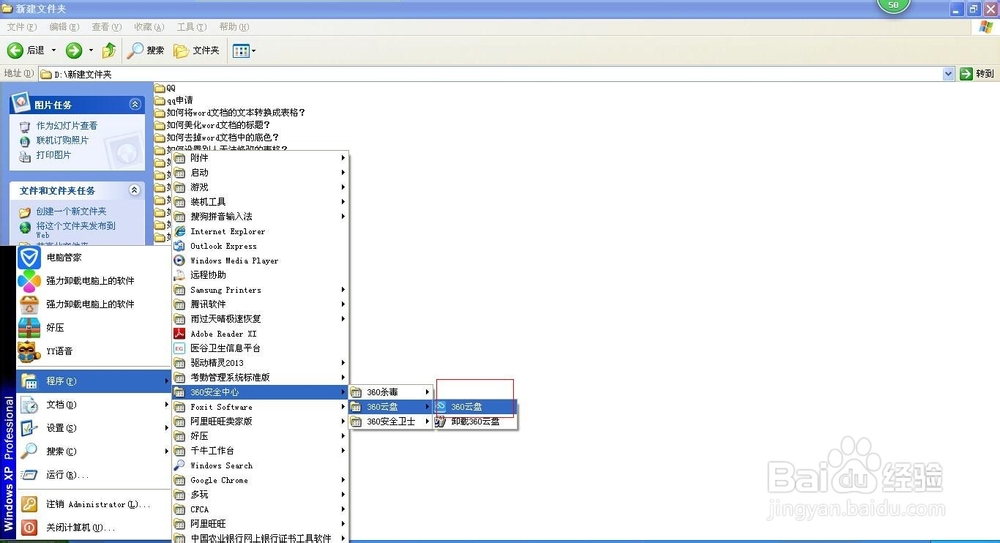The height and width of the screenshot is (543, 1000).
Task: Open the 搜索 search tool in toolbar
Action: pyautogui.click(x=145, y=50)
